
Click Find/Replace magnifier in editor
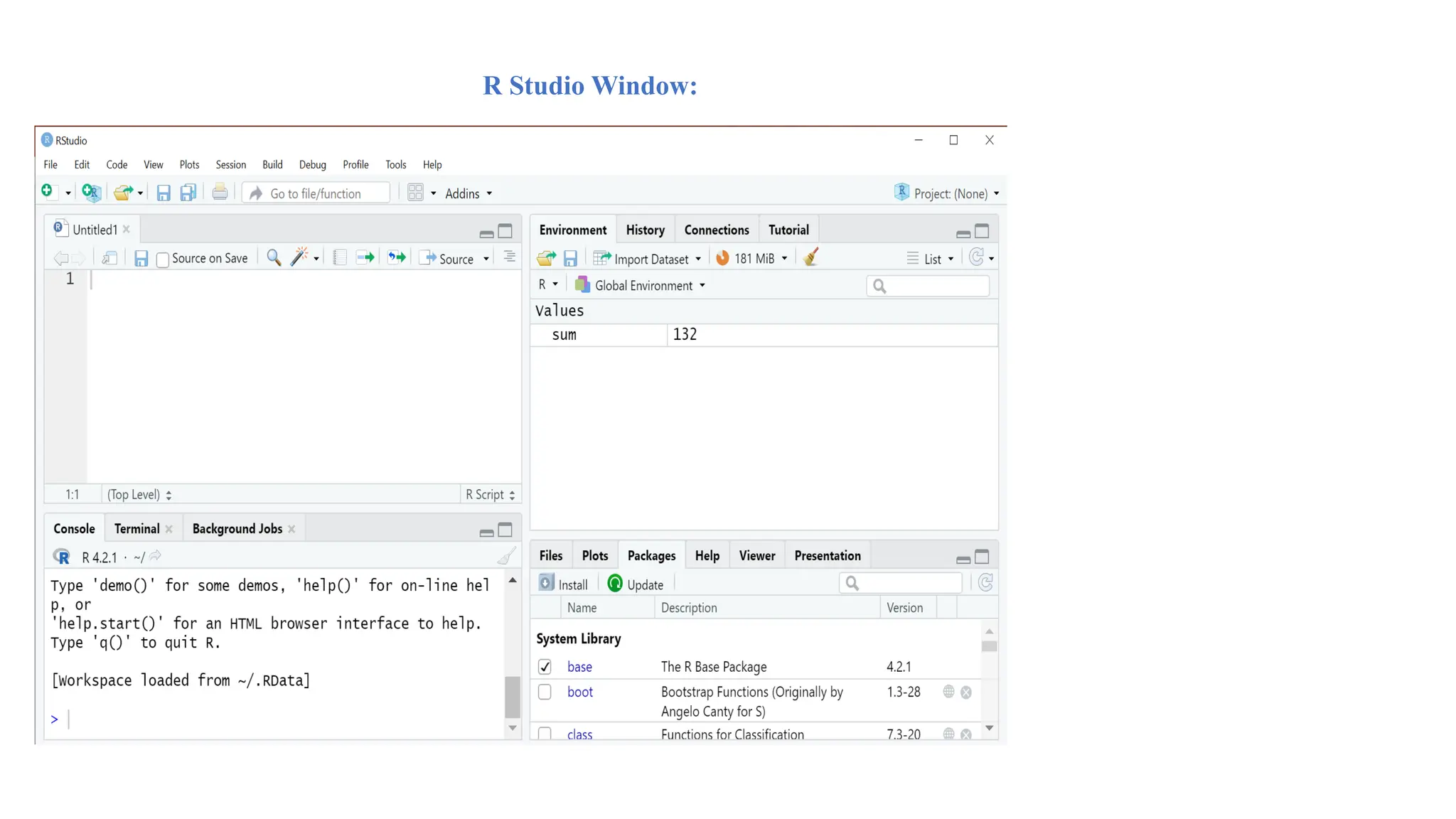click(x=274, y=257)
